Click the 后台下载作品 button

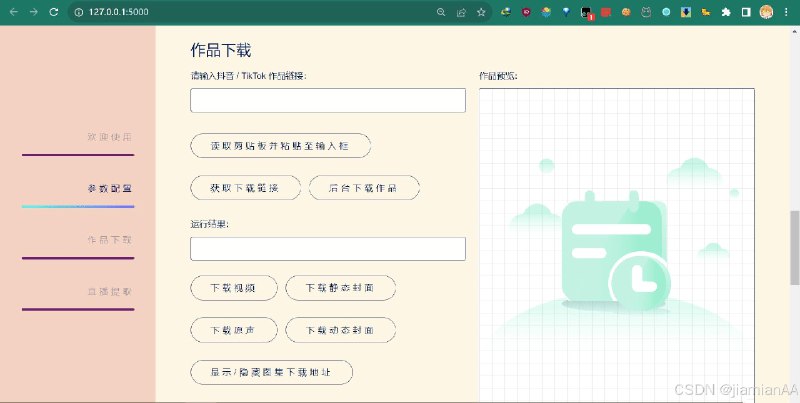[x=364, y=188]
